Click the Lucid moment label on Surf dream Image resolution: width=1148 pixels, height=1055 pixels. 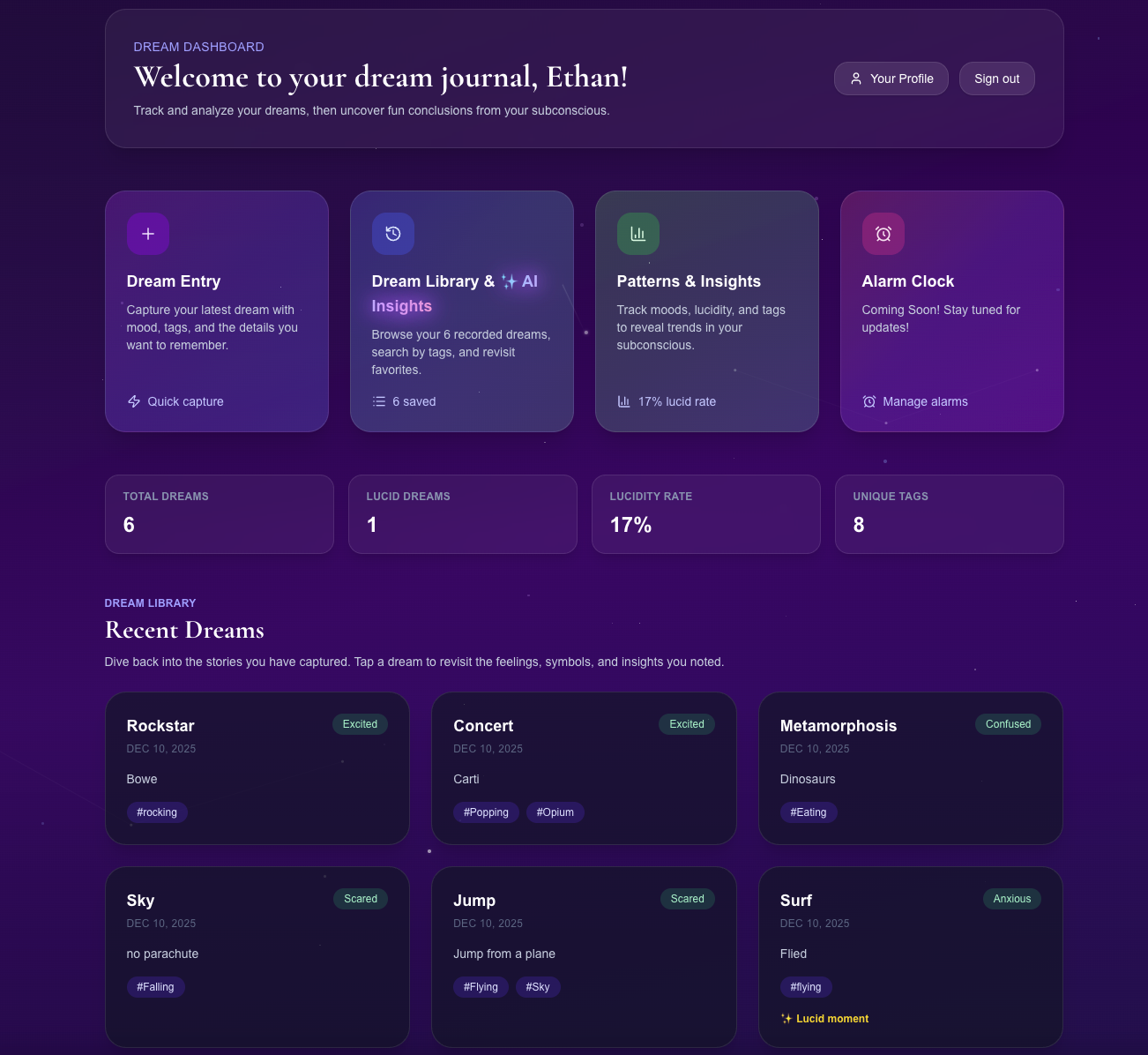click(825, 1019)
